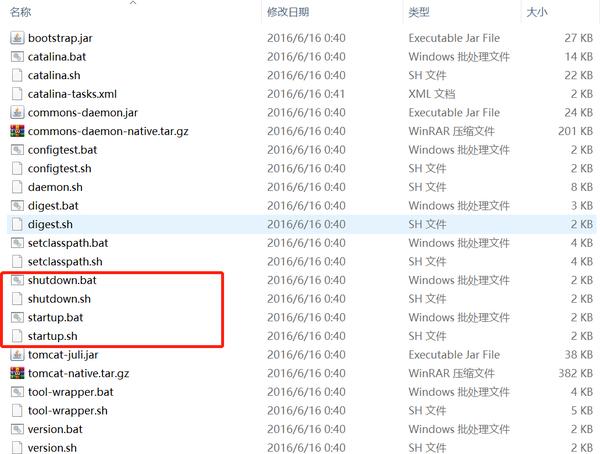This screenshot has width=600, height=454.
Task: Select the shutdown.bat batch icon
Action: coord(17,280)
